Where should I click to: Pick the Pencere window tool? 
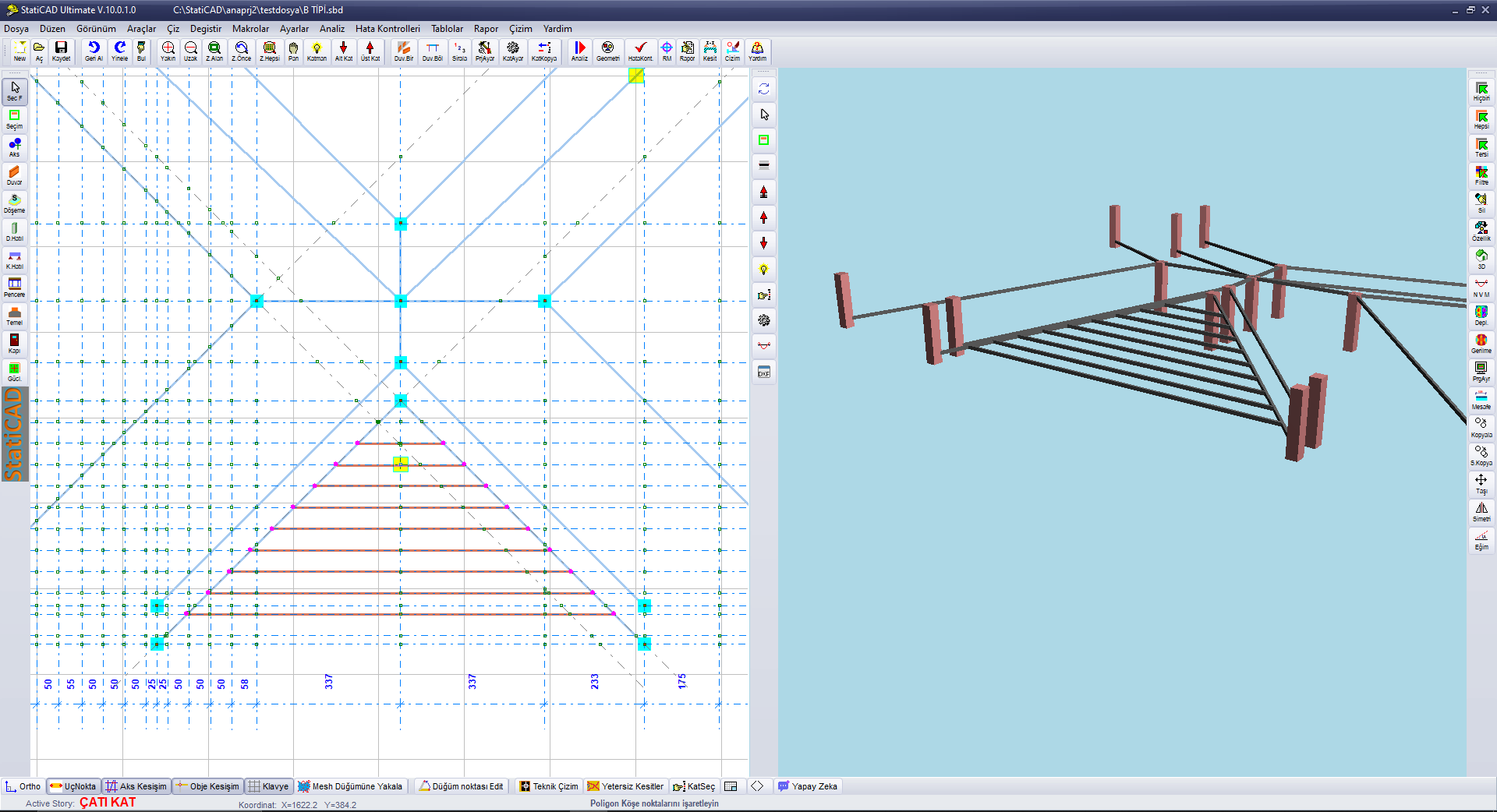(15, 288)
